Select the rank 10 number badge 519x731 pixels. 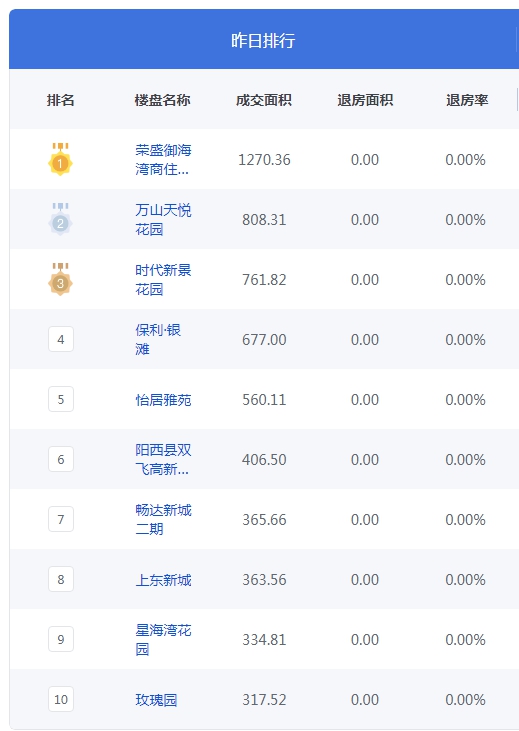tap(61, 699)
